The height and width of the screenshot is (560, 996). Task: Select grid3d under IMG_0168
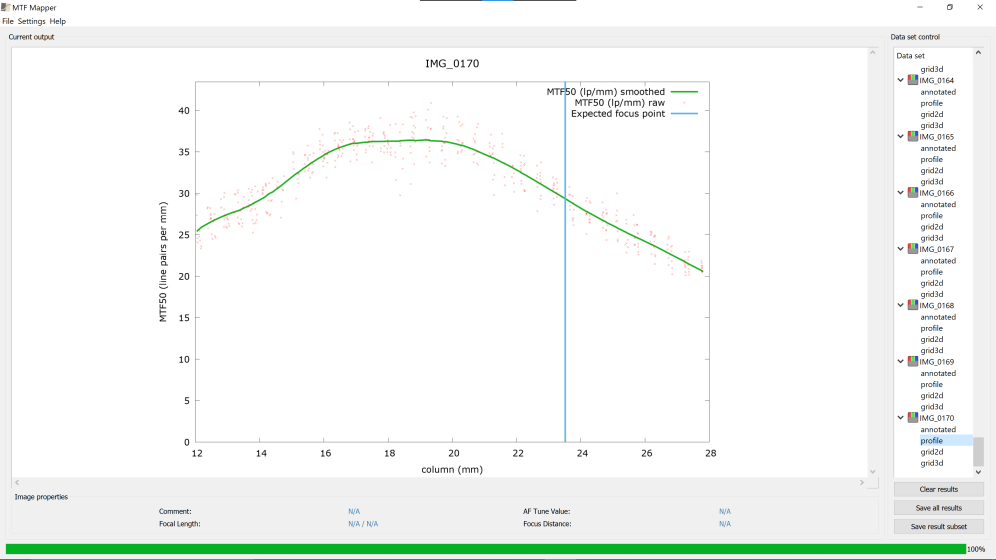(x=932, y=350)
